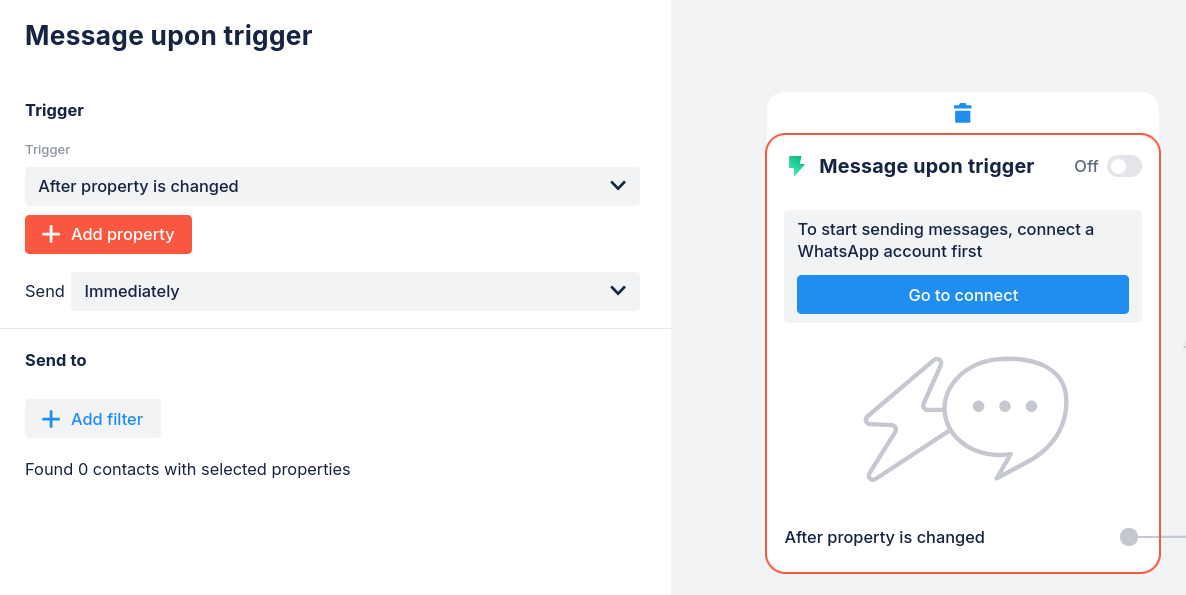Viewport: 1186px width, 595px height.
Task: Click the trash icon above the automation card
Action: tap(962, 113)
